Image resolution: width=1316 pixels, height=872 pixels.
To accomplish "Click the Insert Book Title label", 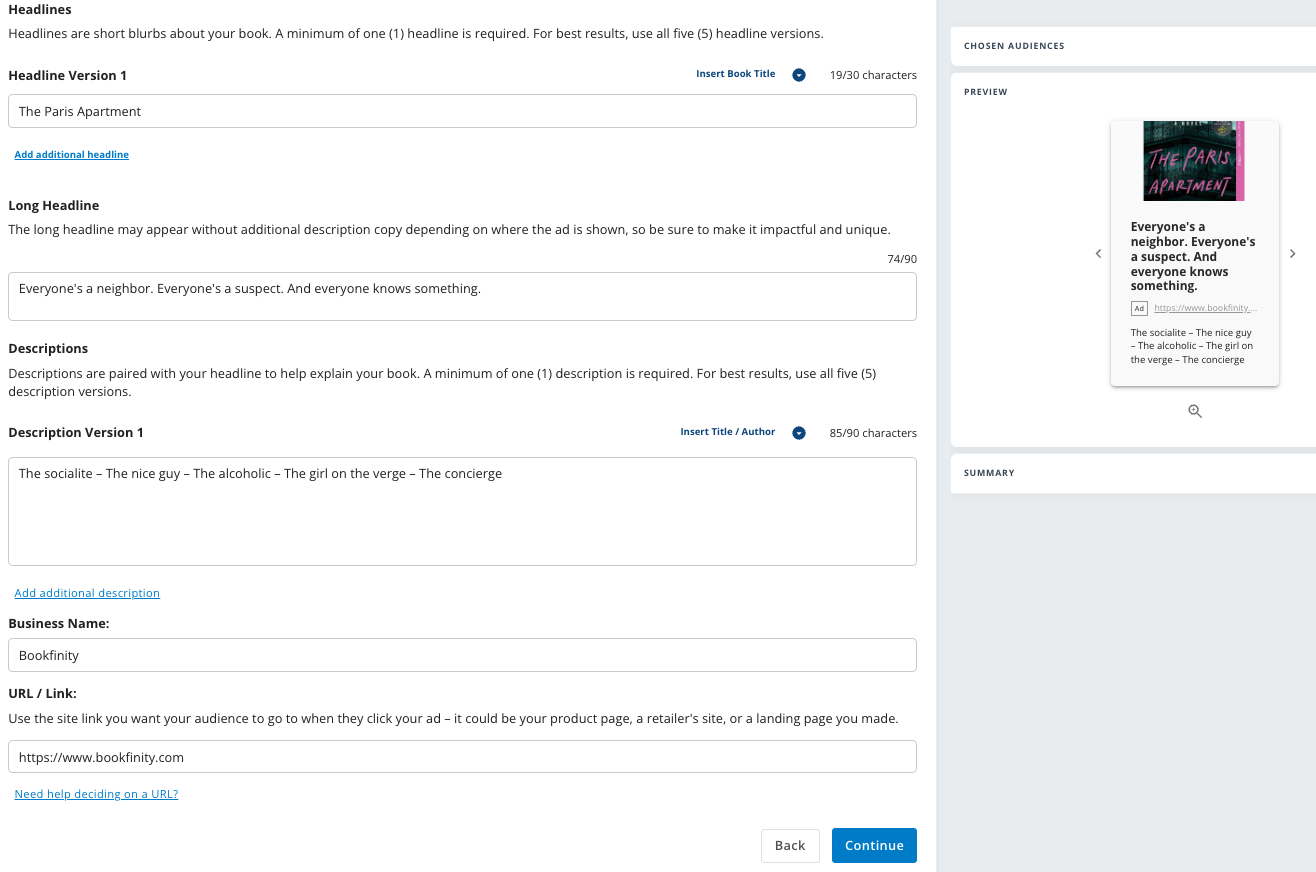I will click(x=736, y=74).
